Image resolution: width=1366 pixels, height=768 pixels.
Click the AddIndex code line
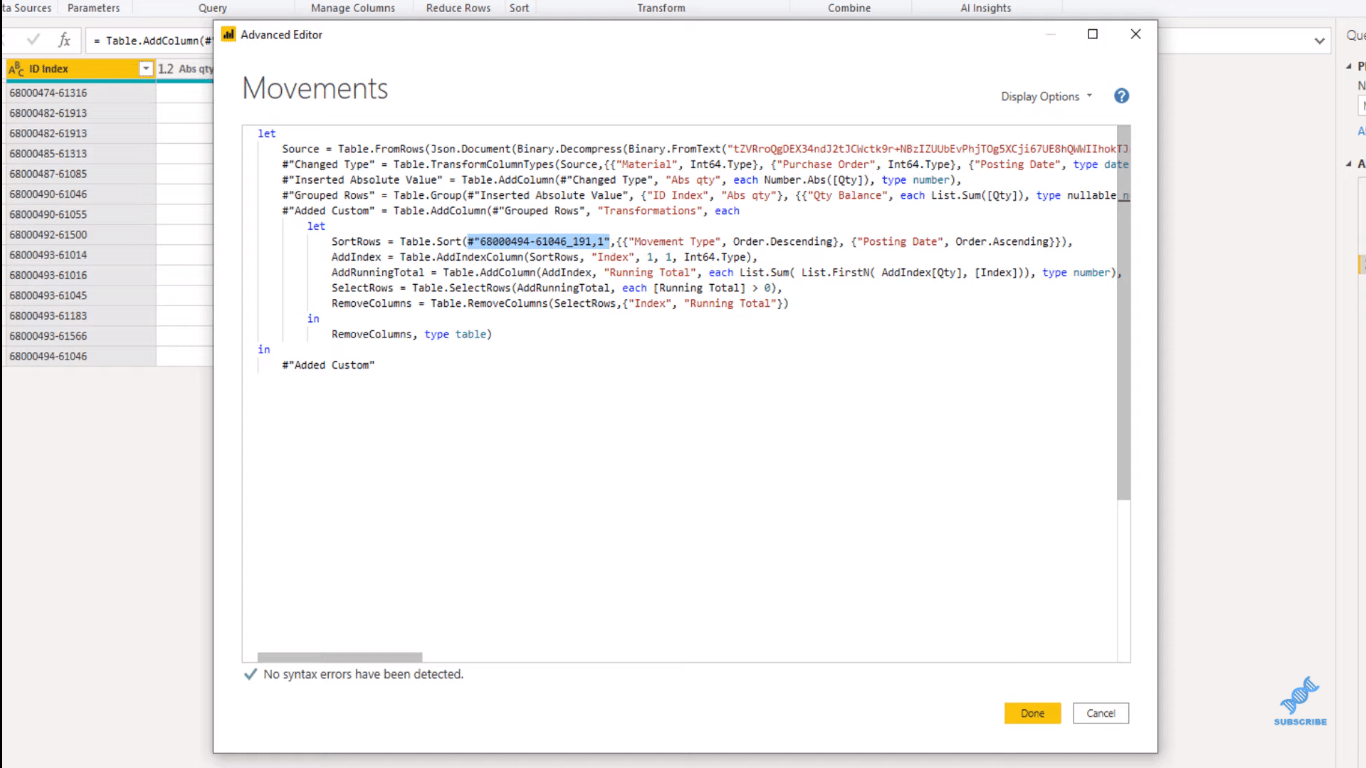545,257
